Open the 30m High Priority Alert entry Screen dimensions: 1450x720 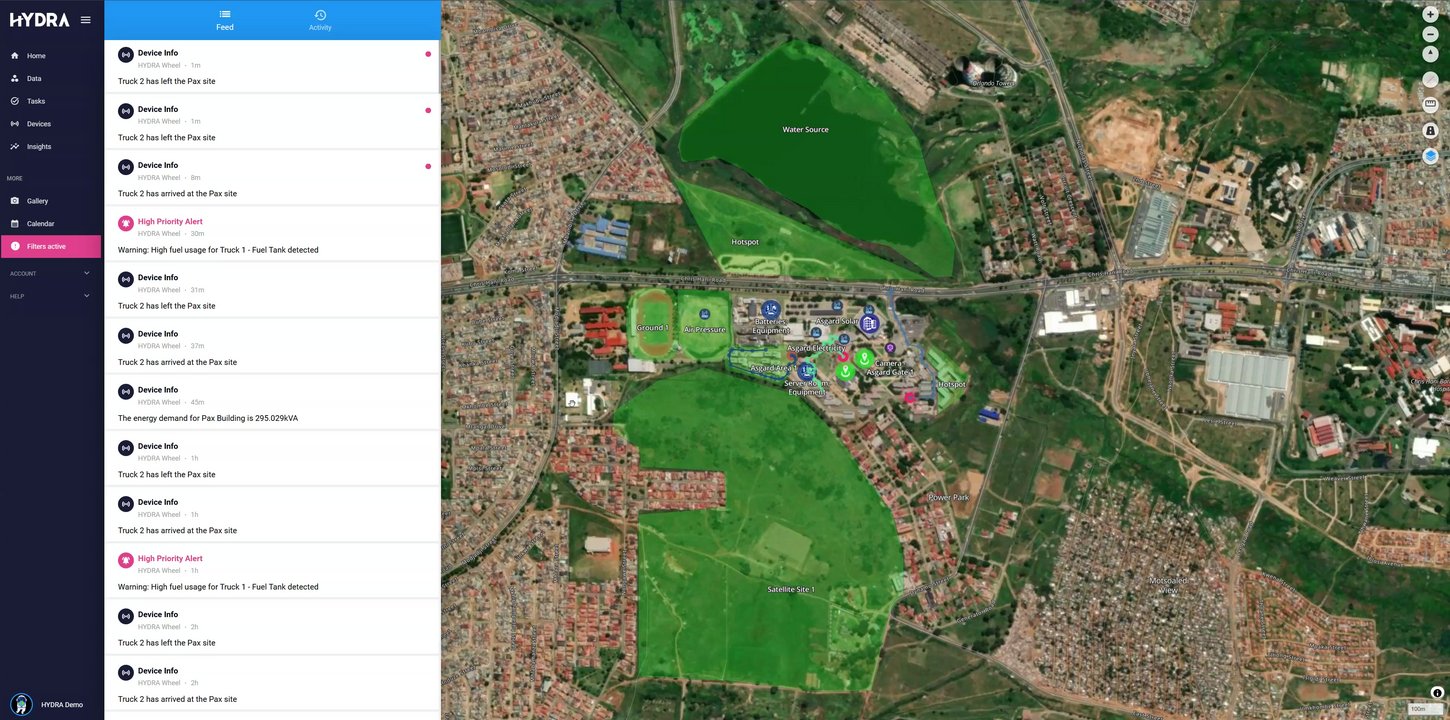click(x=272, y=235)
